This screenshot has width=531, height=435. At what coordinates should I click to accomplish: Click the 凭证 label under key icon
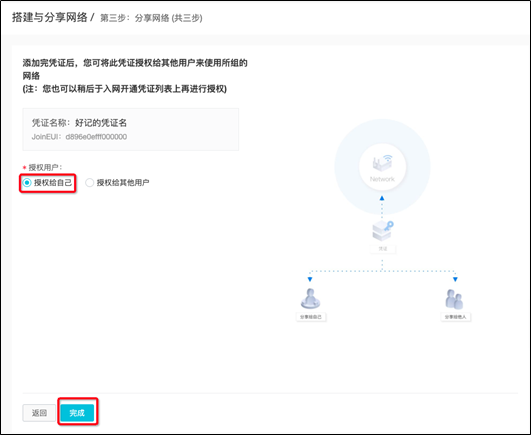(x=383, y=249)
